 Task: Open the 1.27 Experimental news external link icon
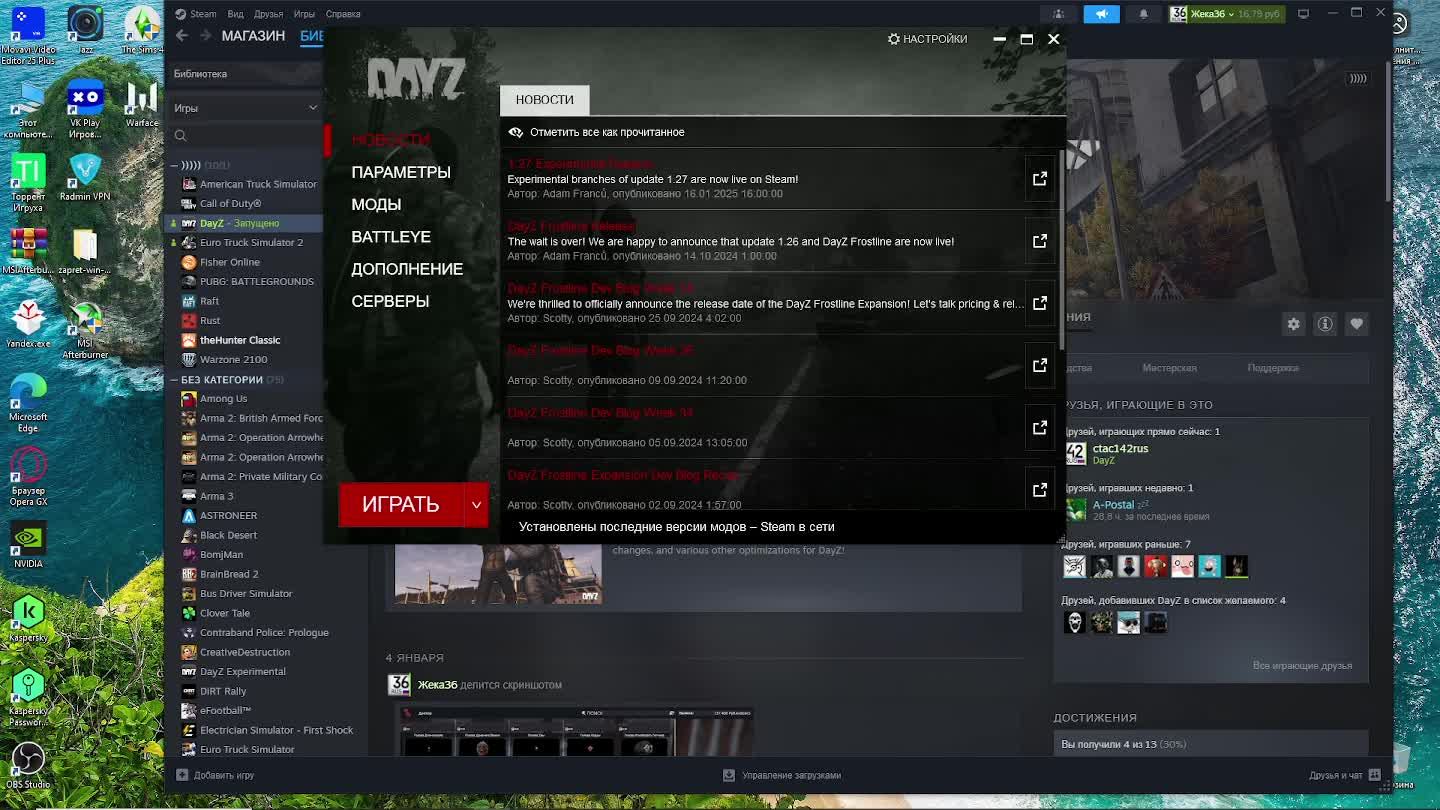tap(1040, 178)
